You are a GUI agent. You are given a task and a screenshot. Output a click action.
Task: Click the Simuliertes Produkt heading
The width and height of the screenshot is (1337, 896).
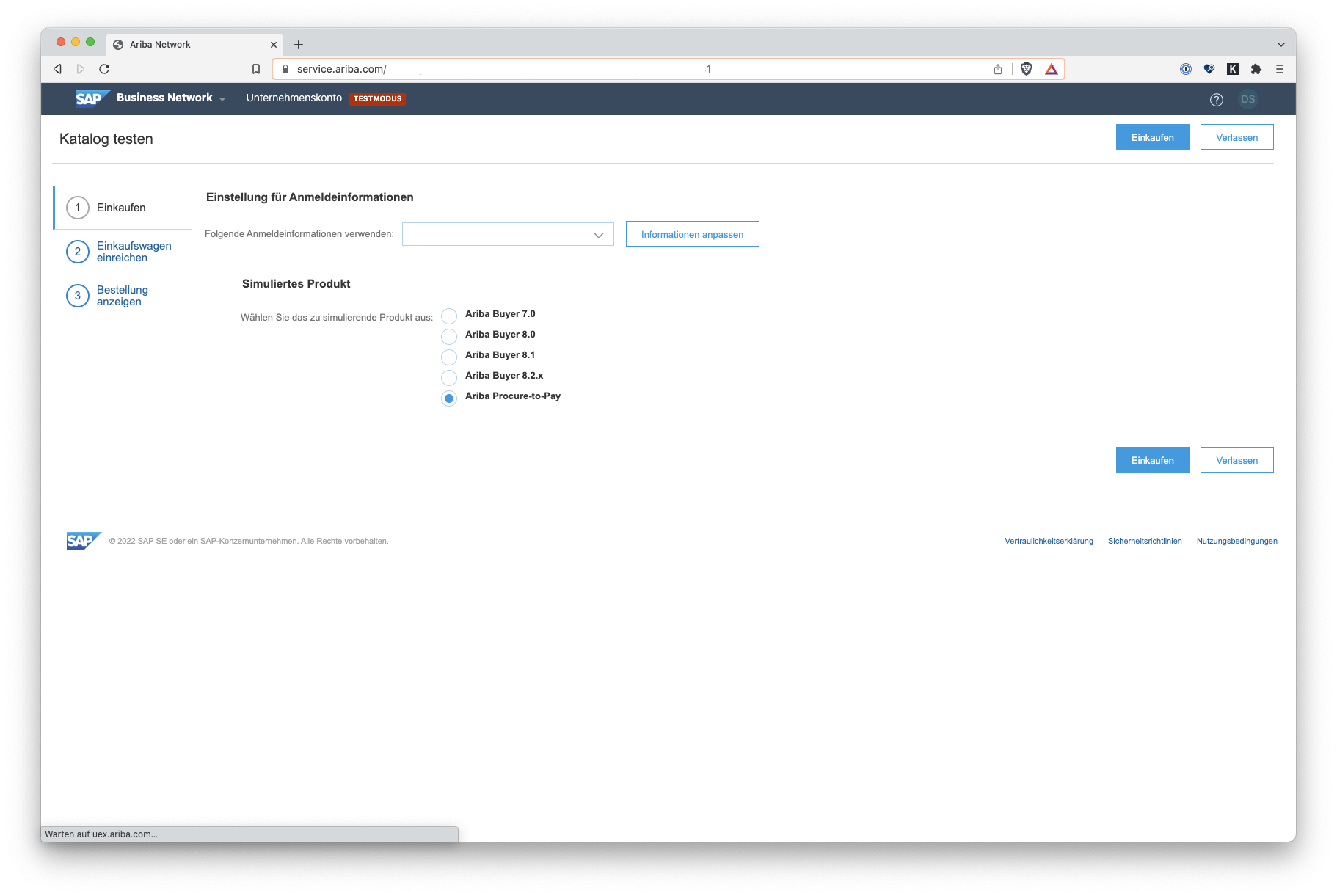click(x=296, y=284)
